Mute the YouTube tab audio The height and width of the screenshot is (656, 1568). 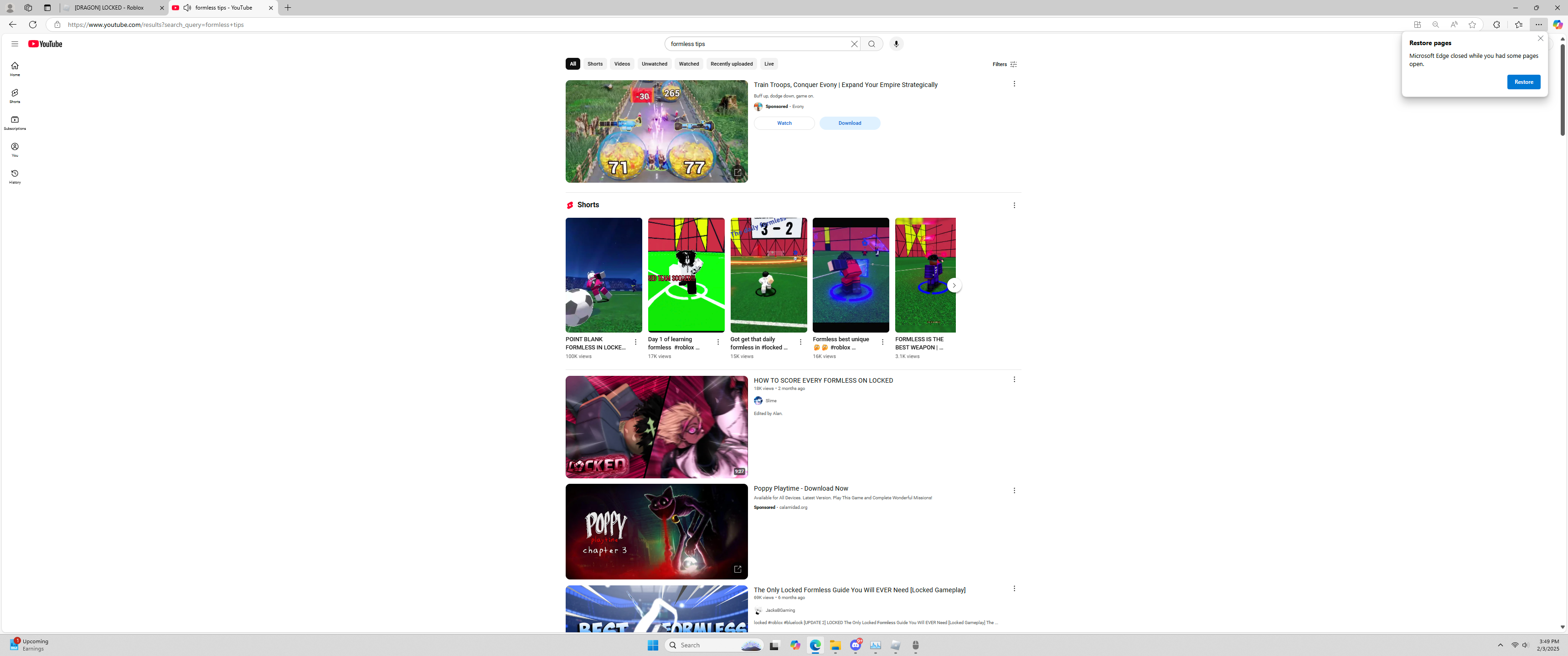[x=187, y=8]
